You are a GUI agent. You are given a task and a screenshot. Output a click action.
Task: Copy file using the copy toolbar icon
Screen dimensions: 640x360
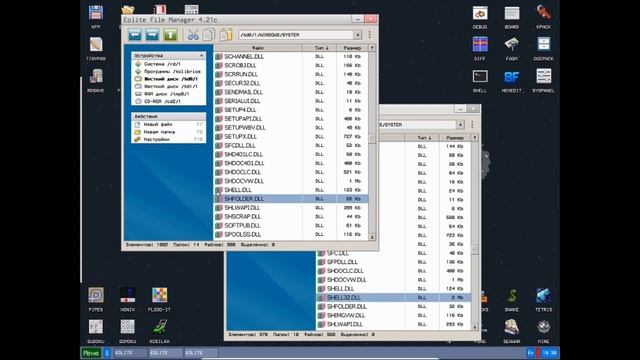(x=209, y=35)
